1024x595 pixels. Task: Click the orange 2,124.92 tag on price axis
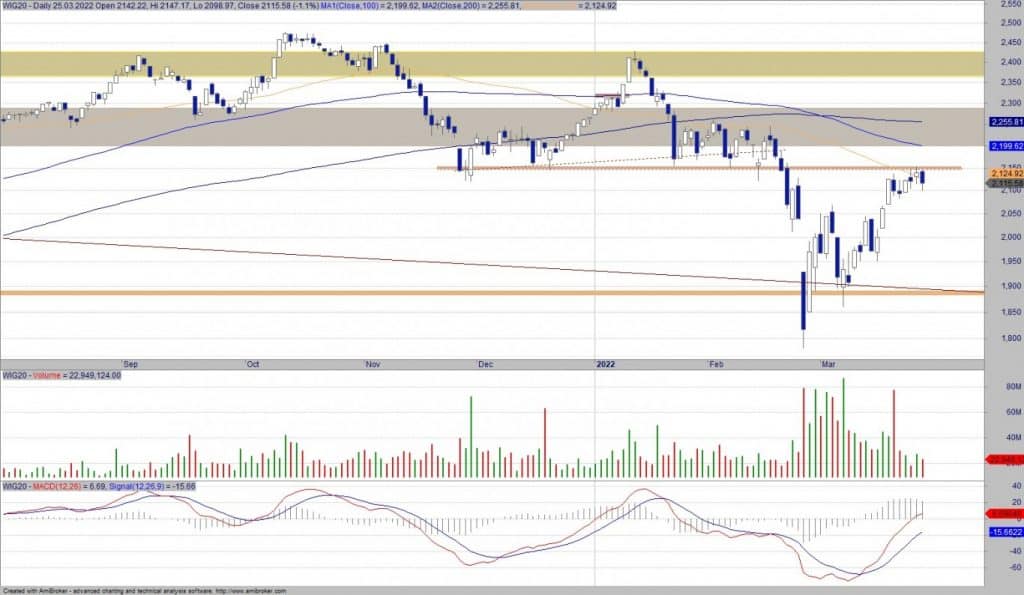pyautogui.click(x=1004, y=173)
